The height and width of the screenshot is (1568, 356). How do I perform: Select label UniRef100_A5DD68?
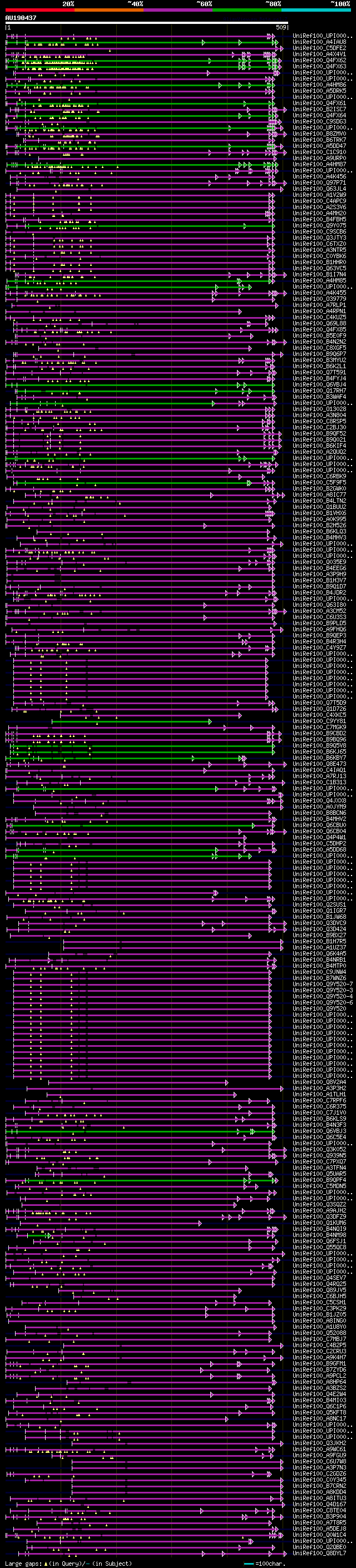(x=319, y=850)
